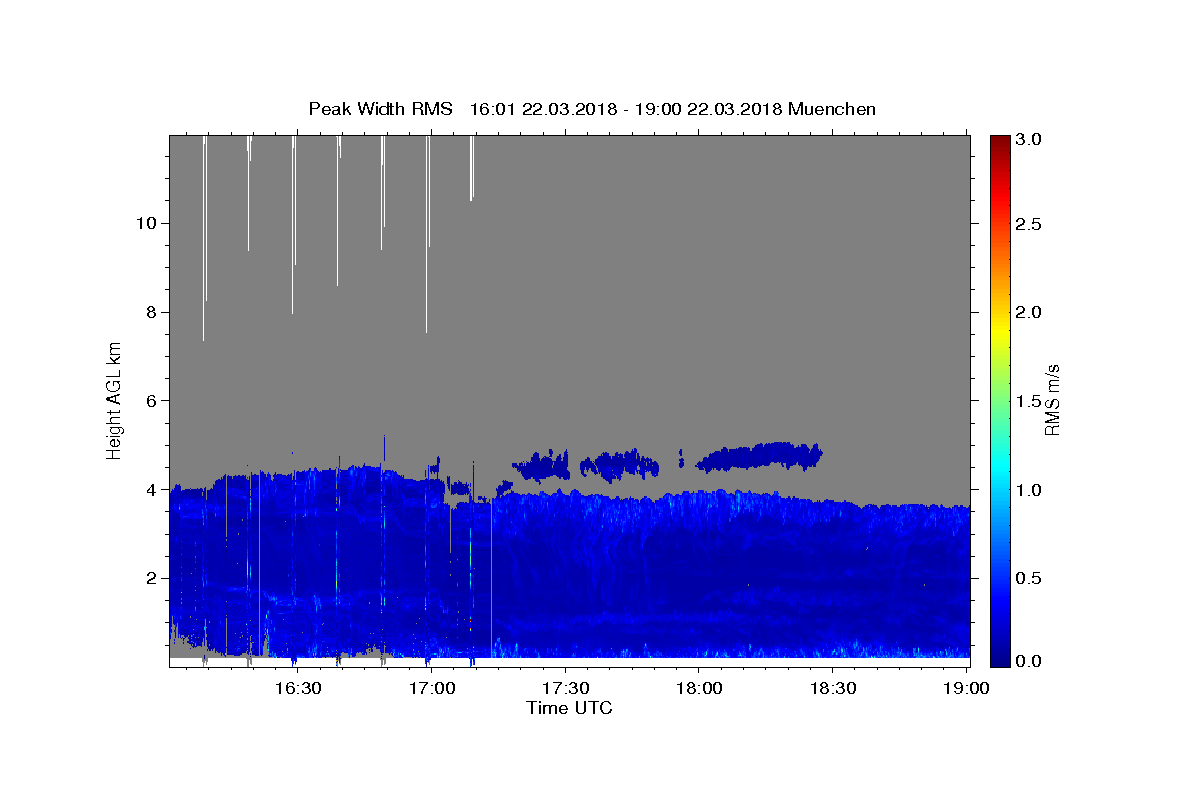Click the 16:30 time tick label
This screenshot has width=1200, height=800.
click(x=298, y=688)
